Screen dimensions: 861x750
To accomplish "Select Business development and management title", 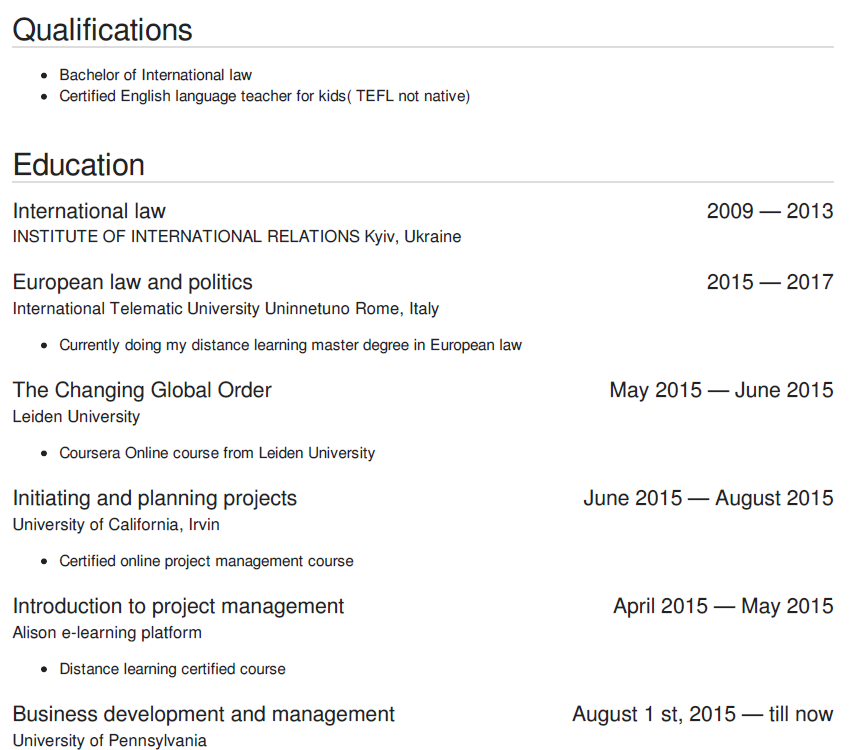I will point(203,714).
